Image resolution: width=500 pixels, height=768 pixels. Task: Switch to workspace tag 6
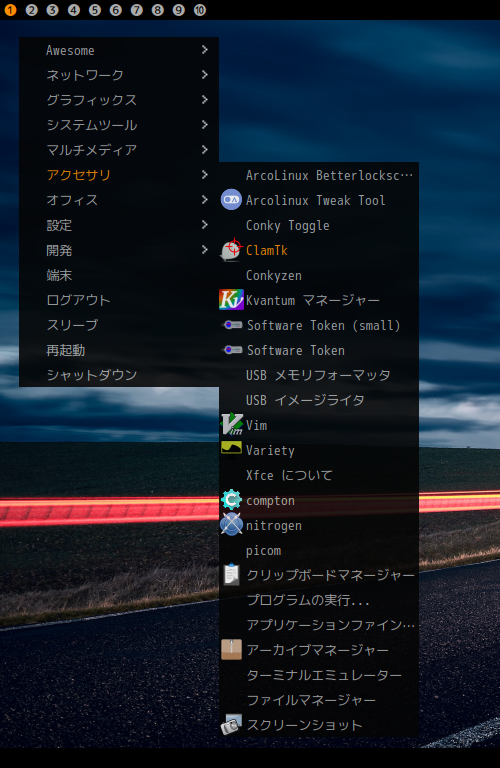(116, 10)
